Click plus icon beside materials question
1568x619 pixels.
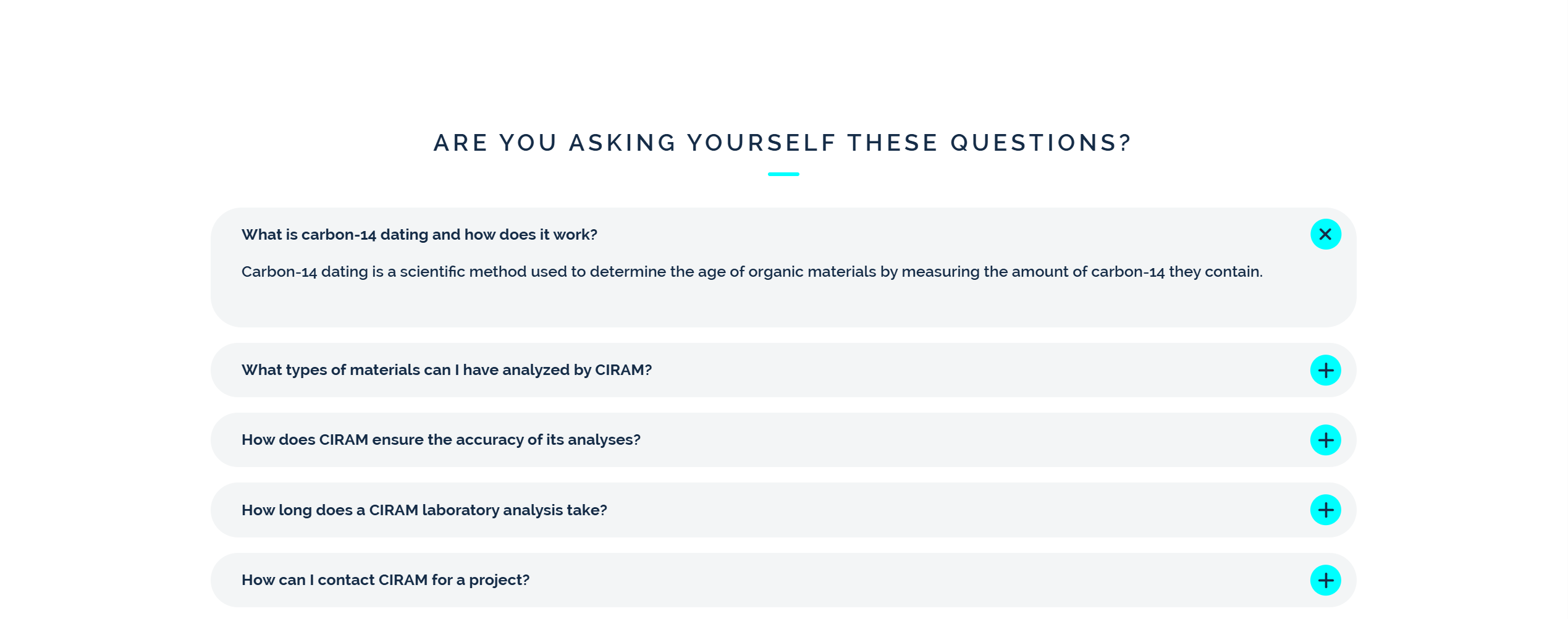(x=1325, y=370)
